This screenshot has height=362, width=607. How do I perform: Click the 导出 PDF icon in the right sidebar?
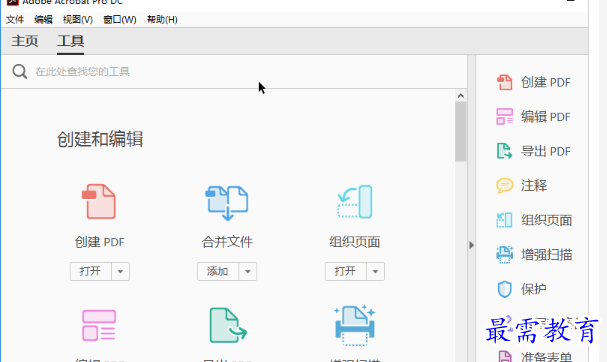(x=504, y=151)
